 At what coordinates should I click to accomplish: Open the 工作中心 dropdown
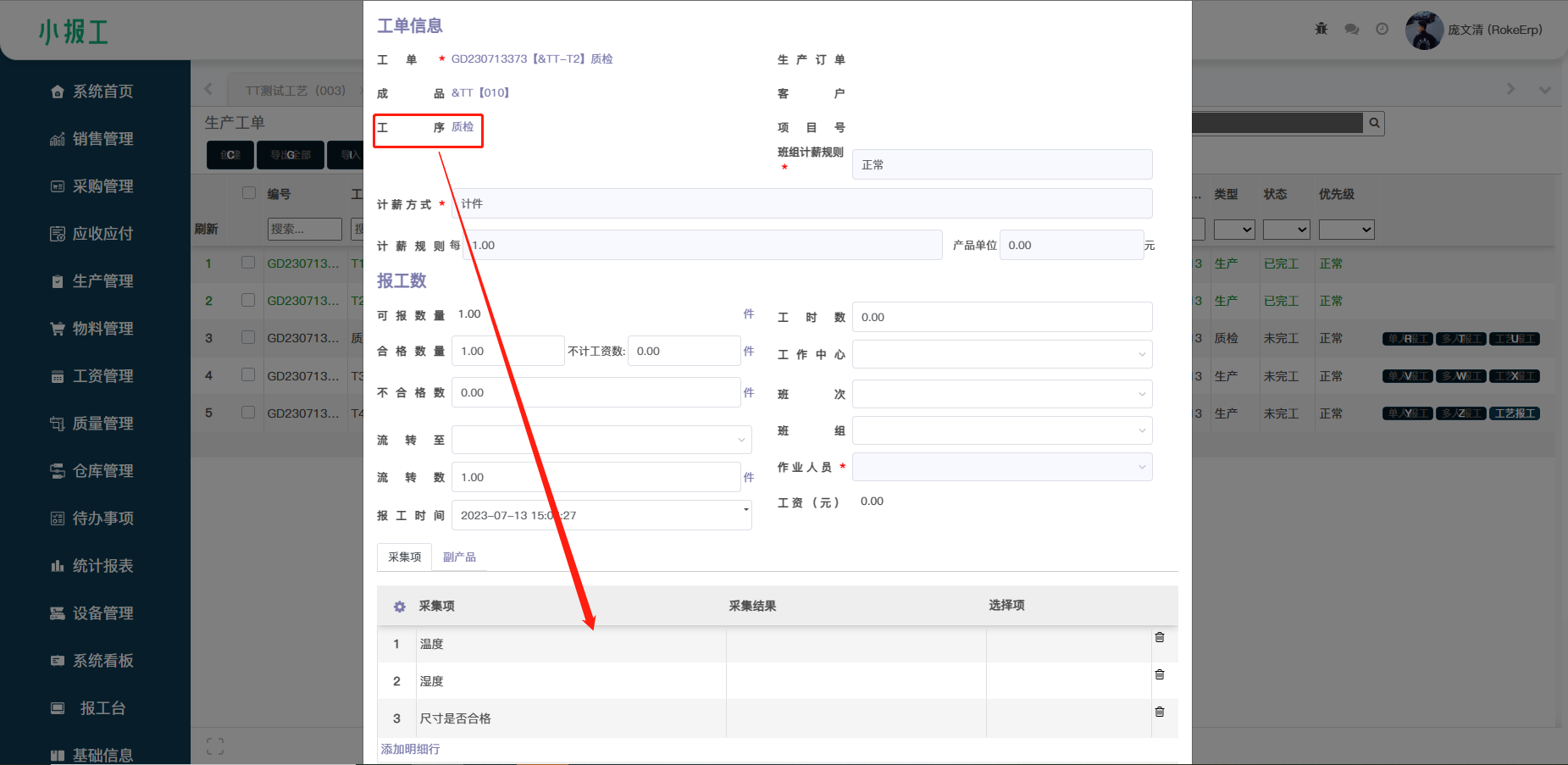click(1001, 354)
